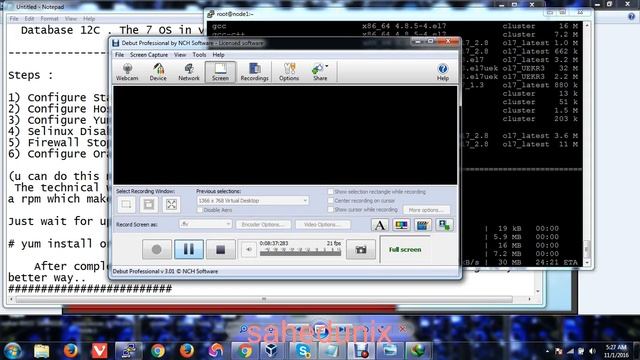Open the text caption tool (A icon)

tap(380, 225)
